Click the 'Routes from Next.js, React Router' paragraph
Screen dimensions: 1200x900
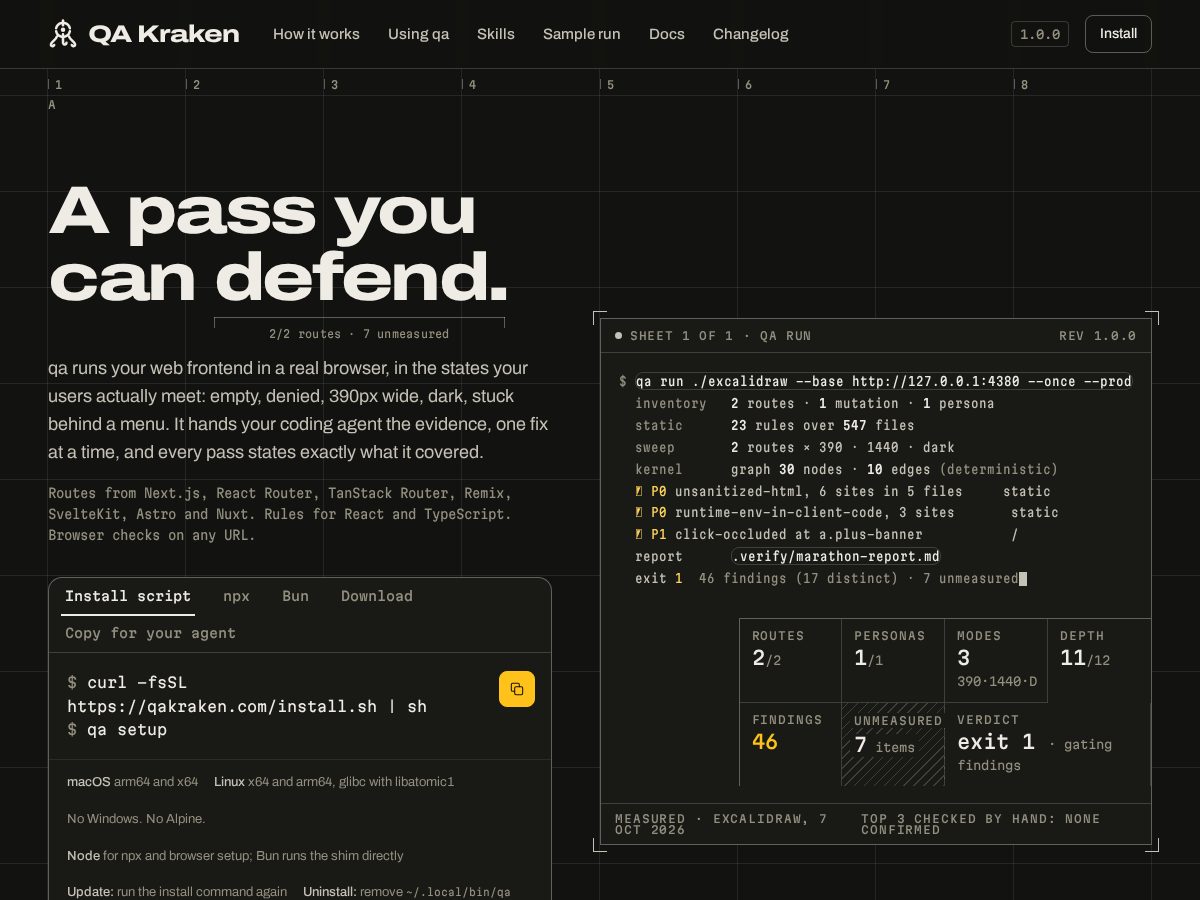pyautogui.click(x=280, y=514)
